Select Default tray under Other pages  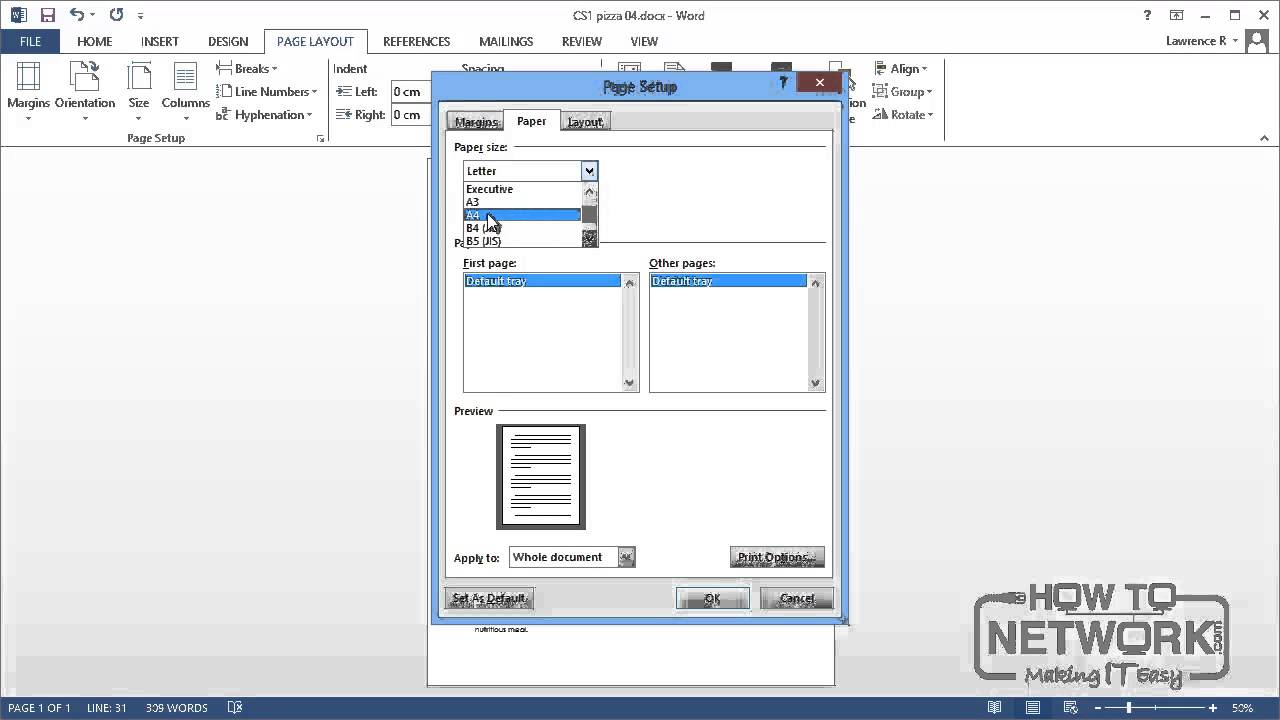pyautogui.click(x=728, y=281)
